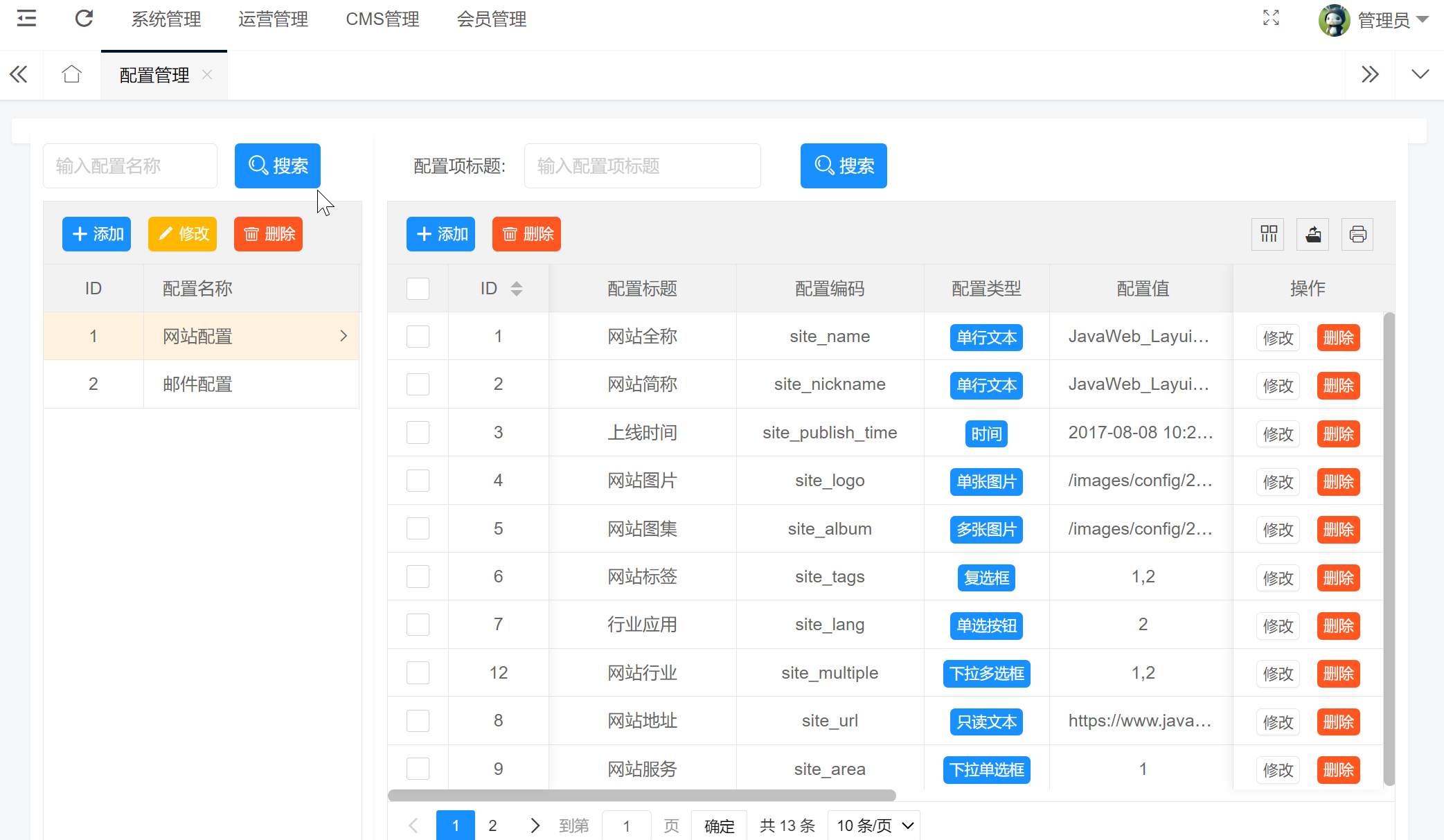Open the 系统管理 menu
Screen dimensions: 1444x840
[x=166, y=19]
